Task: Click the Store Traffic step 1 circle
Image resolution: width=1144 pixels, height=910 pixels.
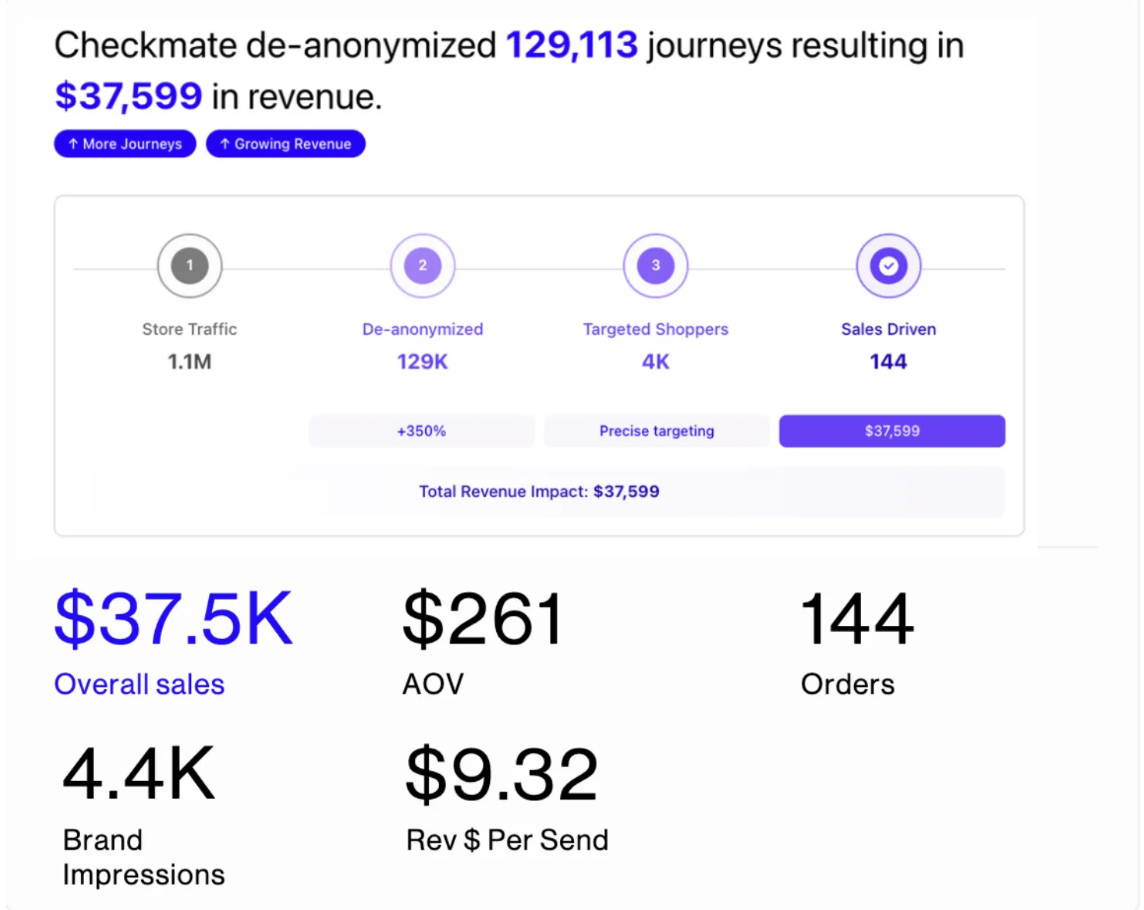Action: 190,266
